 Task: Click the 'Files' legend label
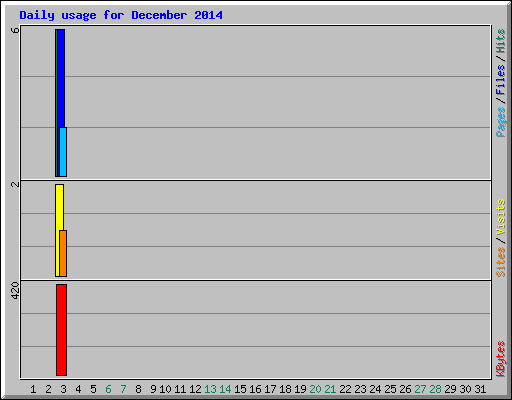tap(500, 80)
